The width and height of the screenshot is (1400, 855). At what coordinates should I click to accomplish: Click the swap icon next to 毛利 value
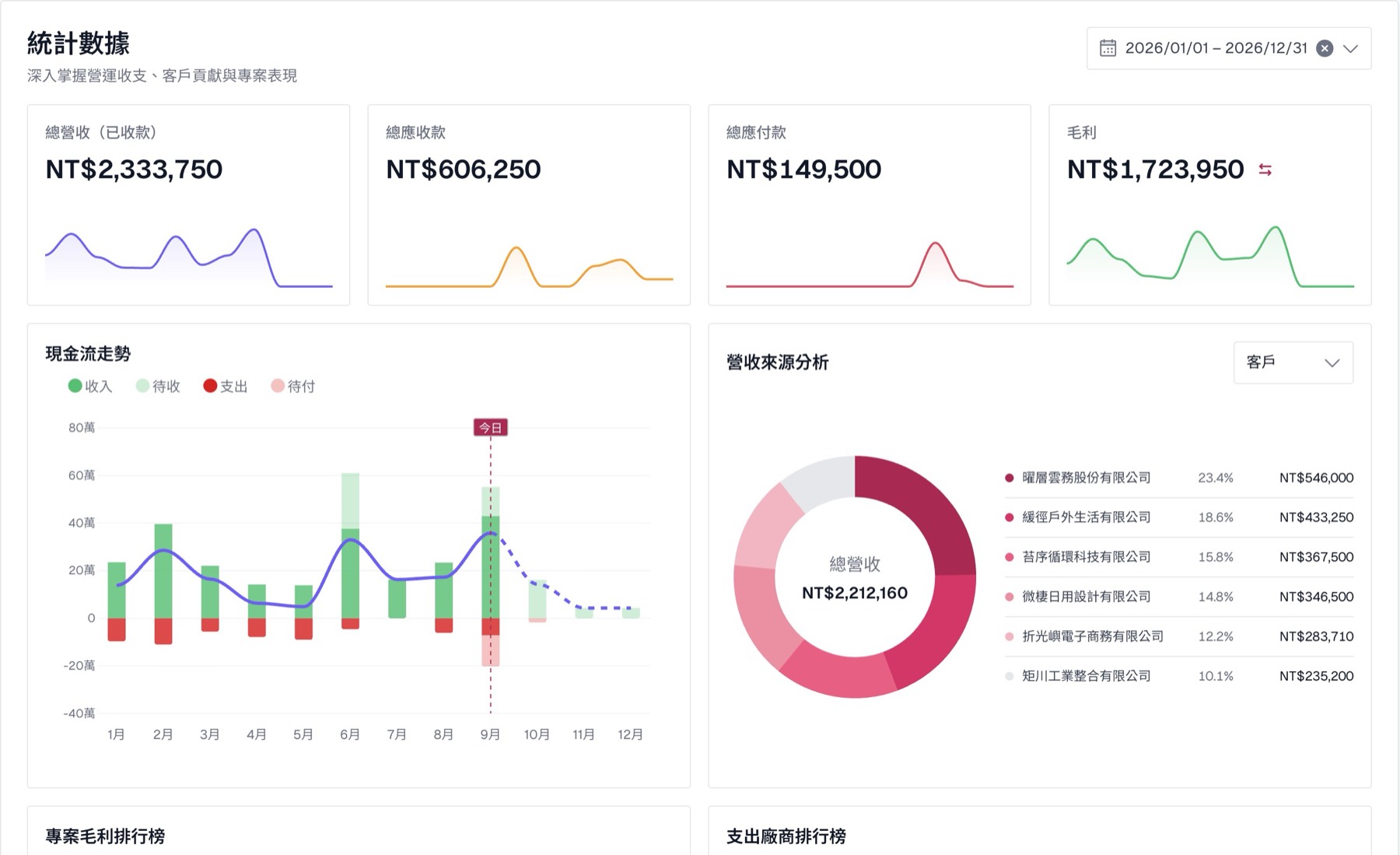tap(1265, 170)
